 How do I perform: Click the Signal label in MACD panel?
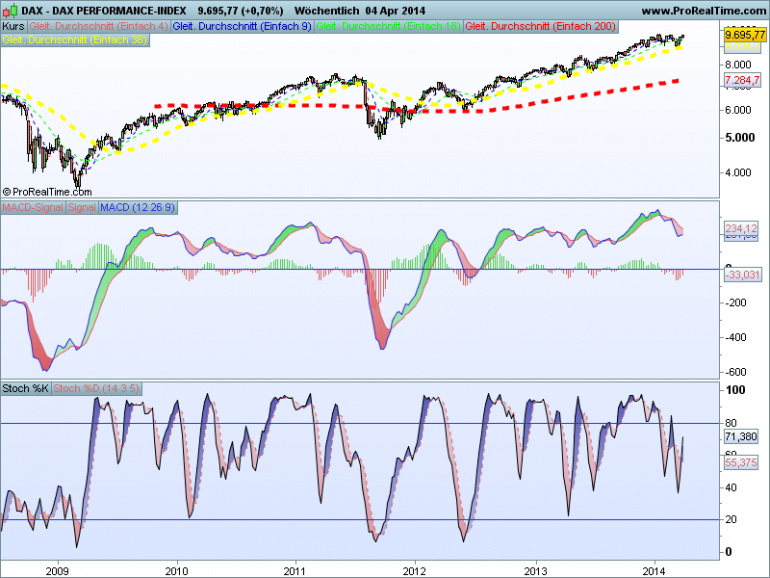[x=82, y=208]
